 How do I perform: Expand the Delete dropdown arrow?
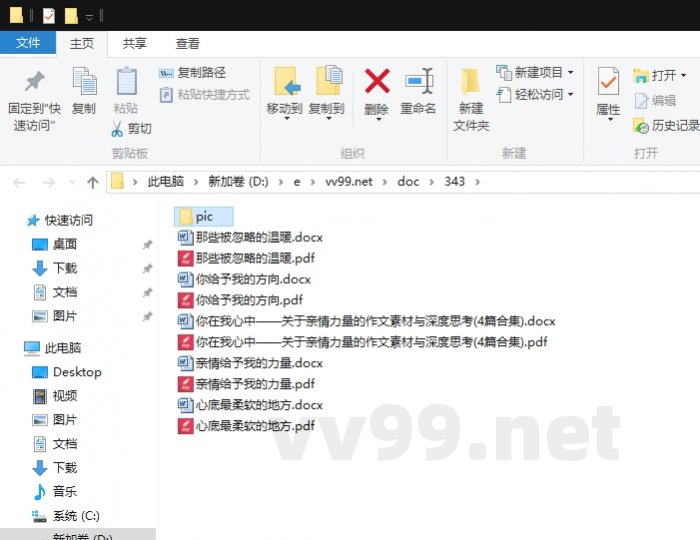point(378,119)
